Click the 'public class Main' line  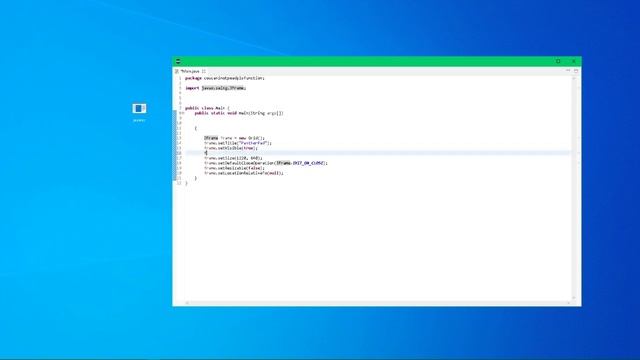pyautogui.click(x=207, y=108)
